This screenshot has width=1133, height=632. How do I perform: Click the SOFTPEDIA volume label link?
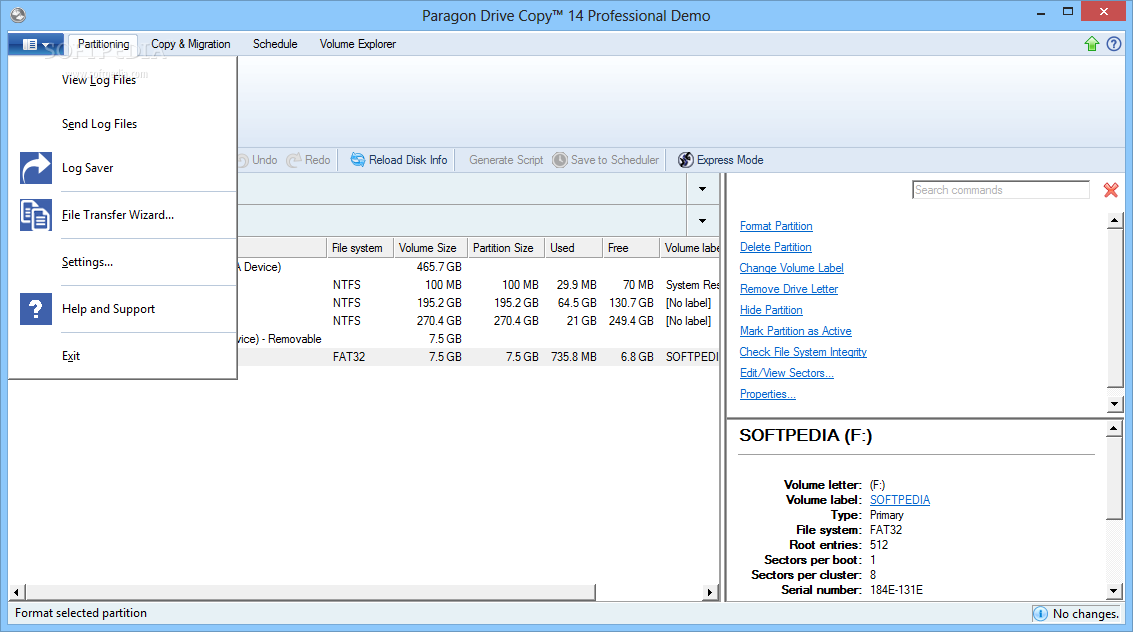900,500
